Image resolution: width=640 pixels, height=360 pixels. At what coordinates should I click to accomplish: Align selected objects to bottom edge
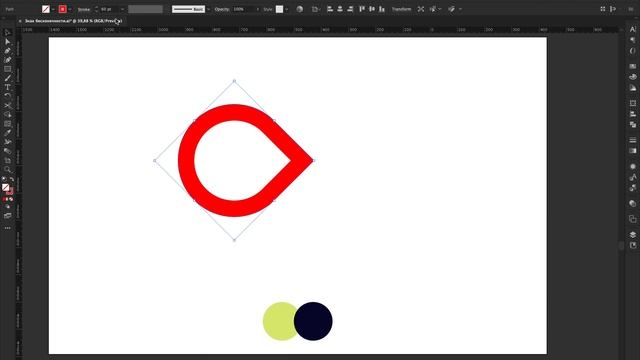click(382, 9)
